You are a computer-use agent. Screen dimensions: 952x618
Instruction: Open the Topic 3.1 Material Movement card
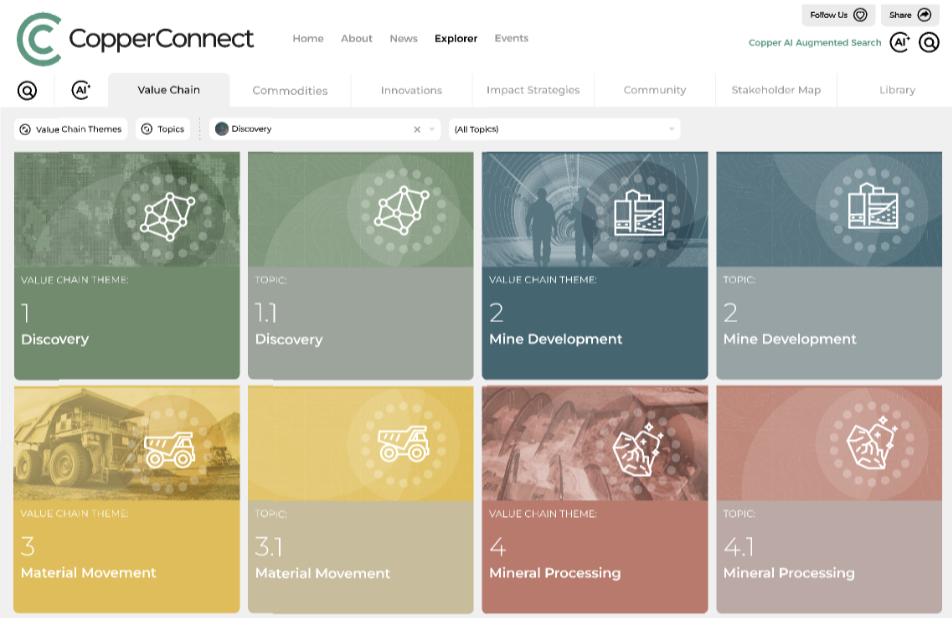361,500
